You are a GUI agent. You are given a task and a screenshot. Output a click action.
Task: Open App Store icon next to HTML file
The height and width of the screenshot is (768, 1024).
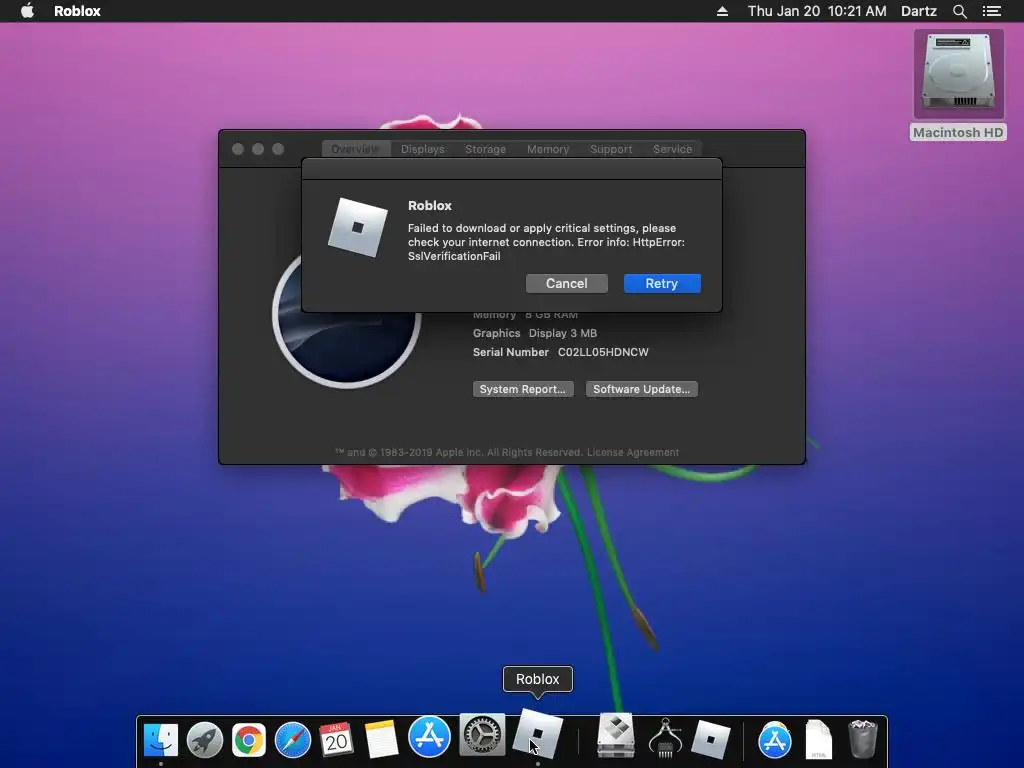click(x=775, y=741)
